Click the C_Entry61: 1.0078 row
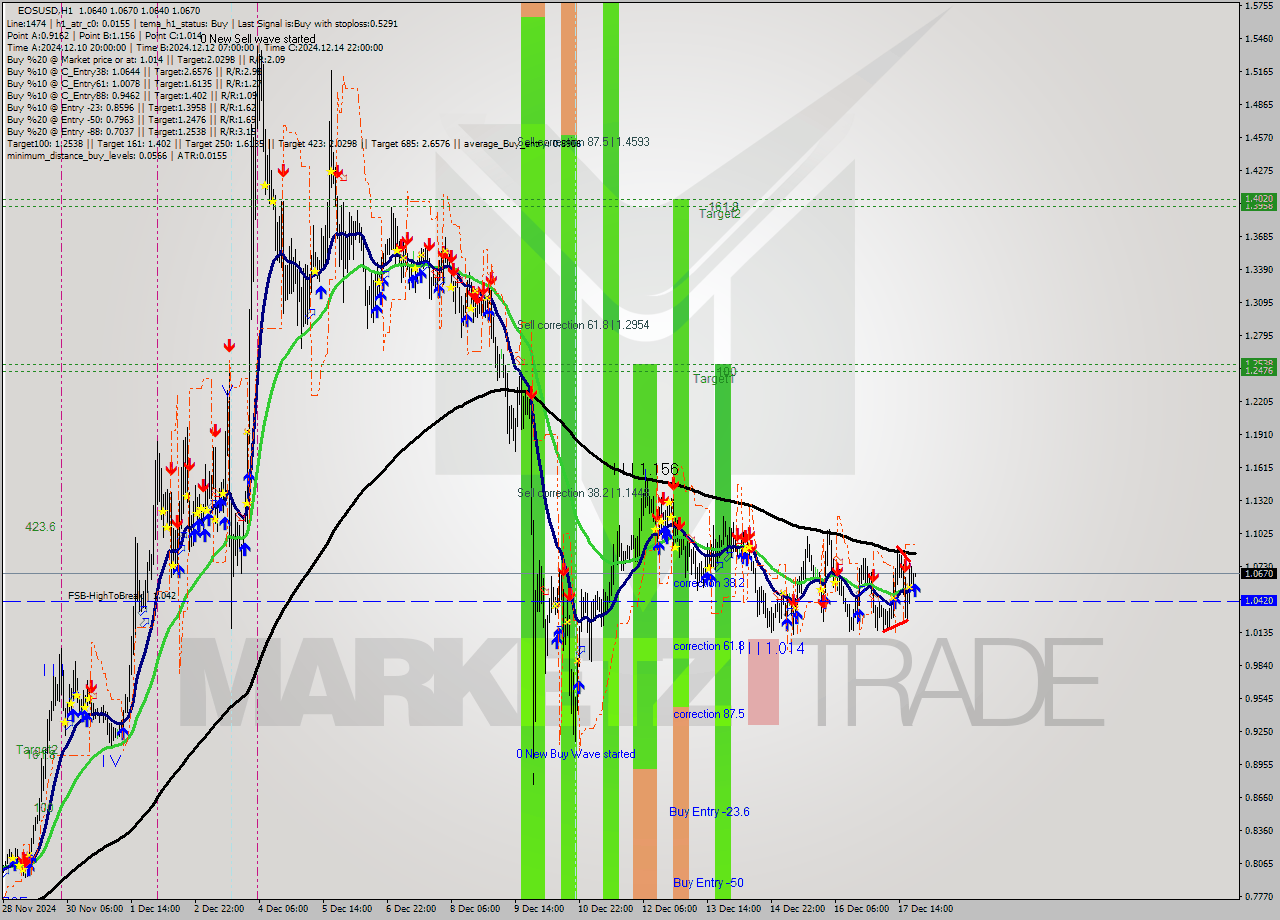The image size is (1280, 920). (133, 84)
